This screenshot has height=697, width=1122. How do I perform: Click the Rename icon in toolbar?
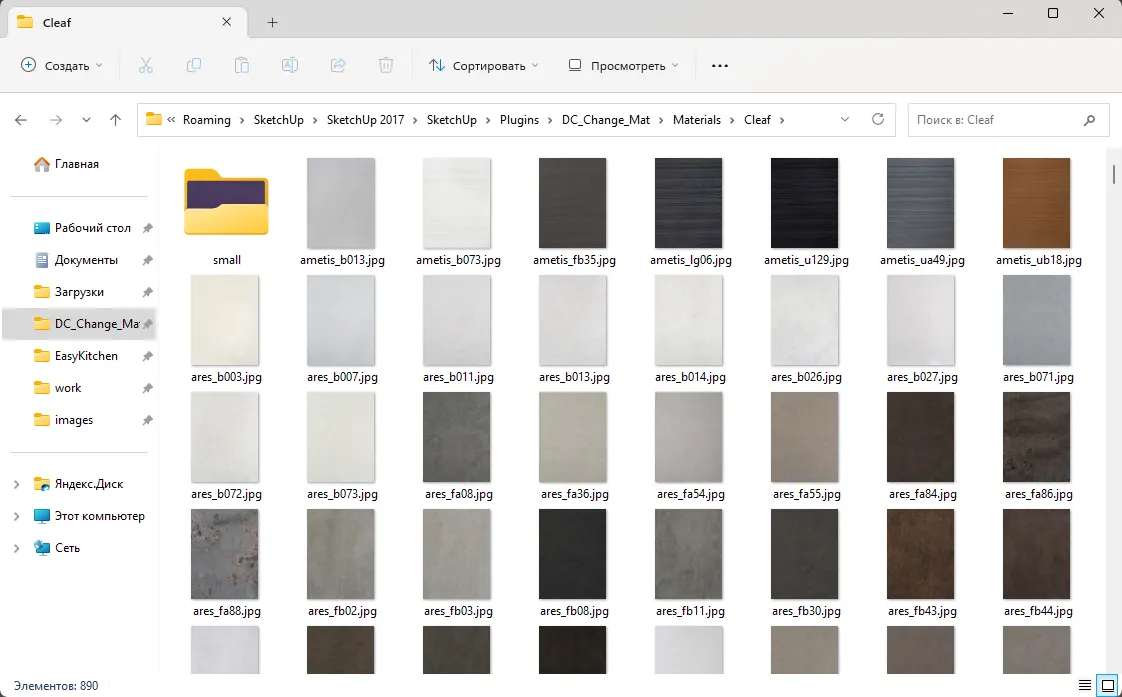(289, 65)
